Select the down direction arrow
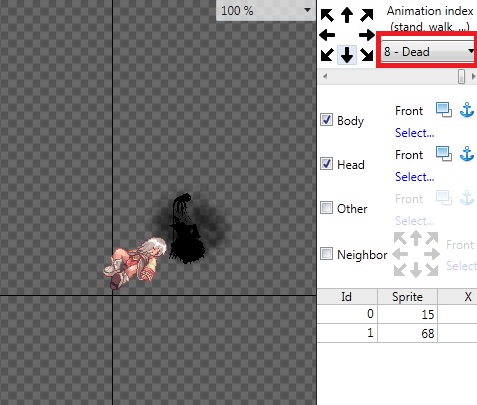Image resolution: width=477 pixels, height=405 pixels. click(x=347, y=55)
